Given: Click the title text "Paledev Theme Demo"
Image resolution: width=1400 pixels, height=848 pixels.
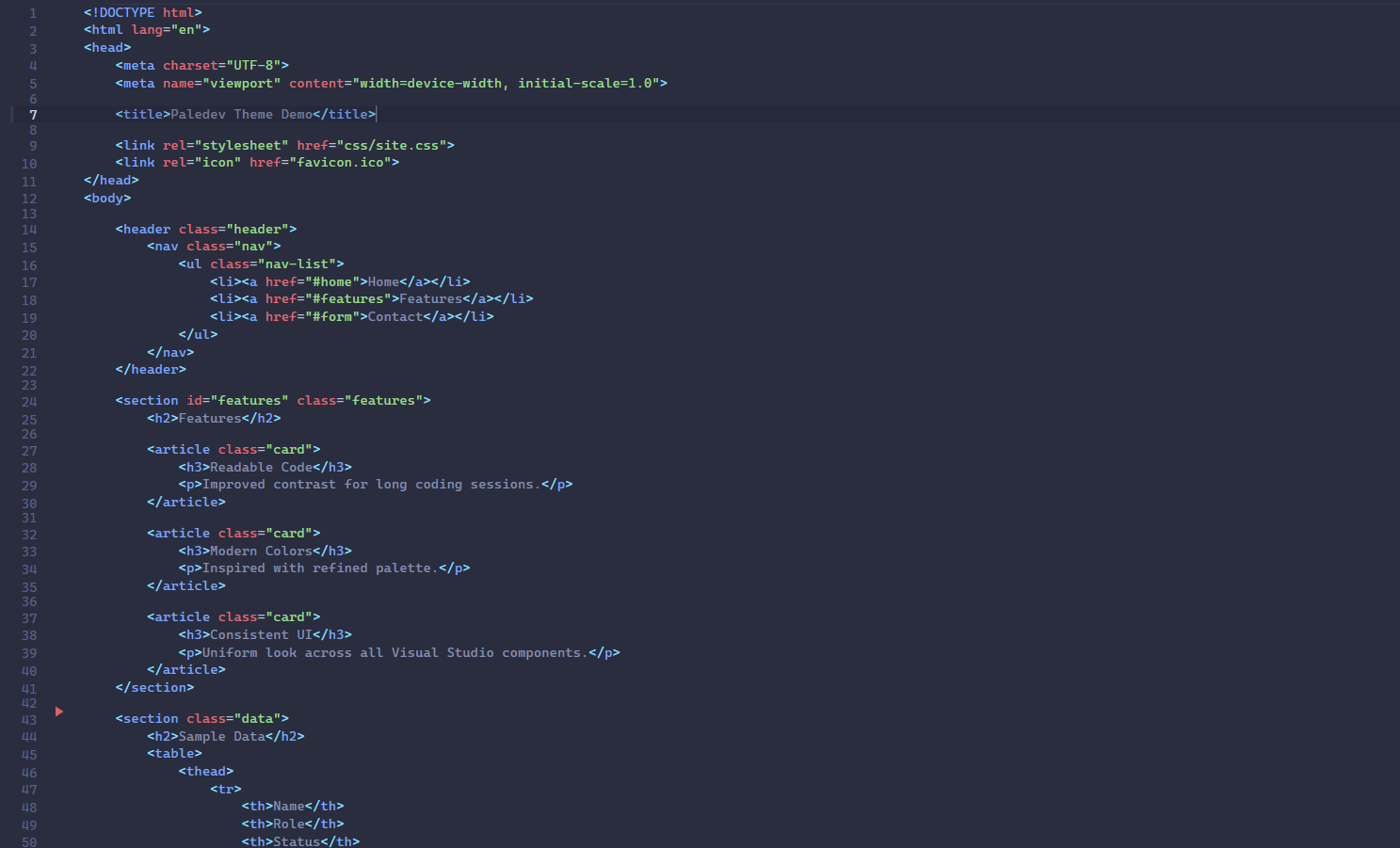Looking at the screenshot, I should pyautogui.click(x=242, y=114).
